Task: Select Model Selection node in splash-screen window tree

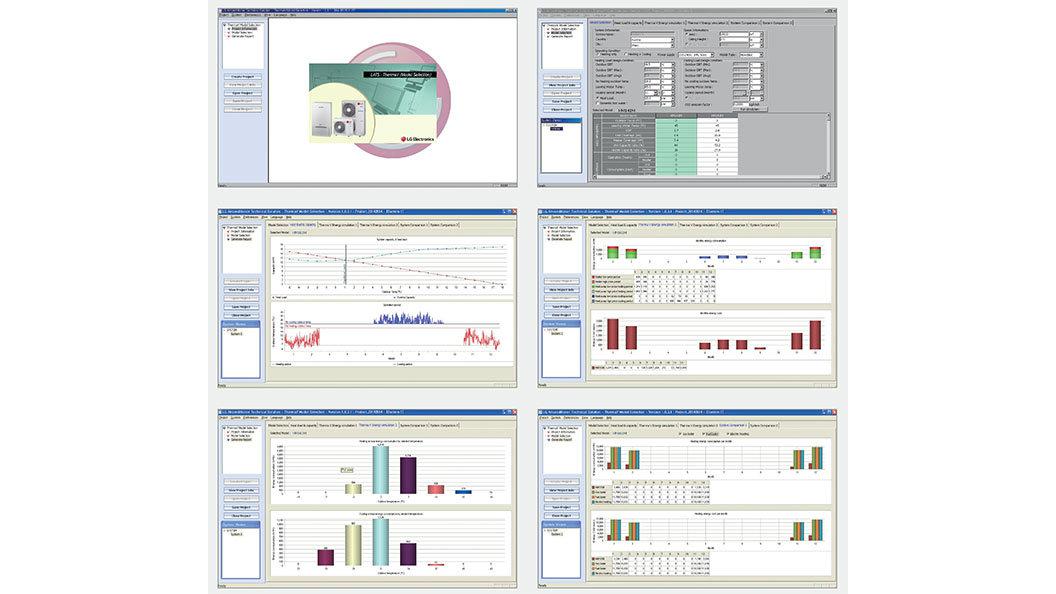Action: [242, 32]
